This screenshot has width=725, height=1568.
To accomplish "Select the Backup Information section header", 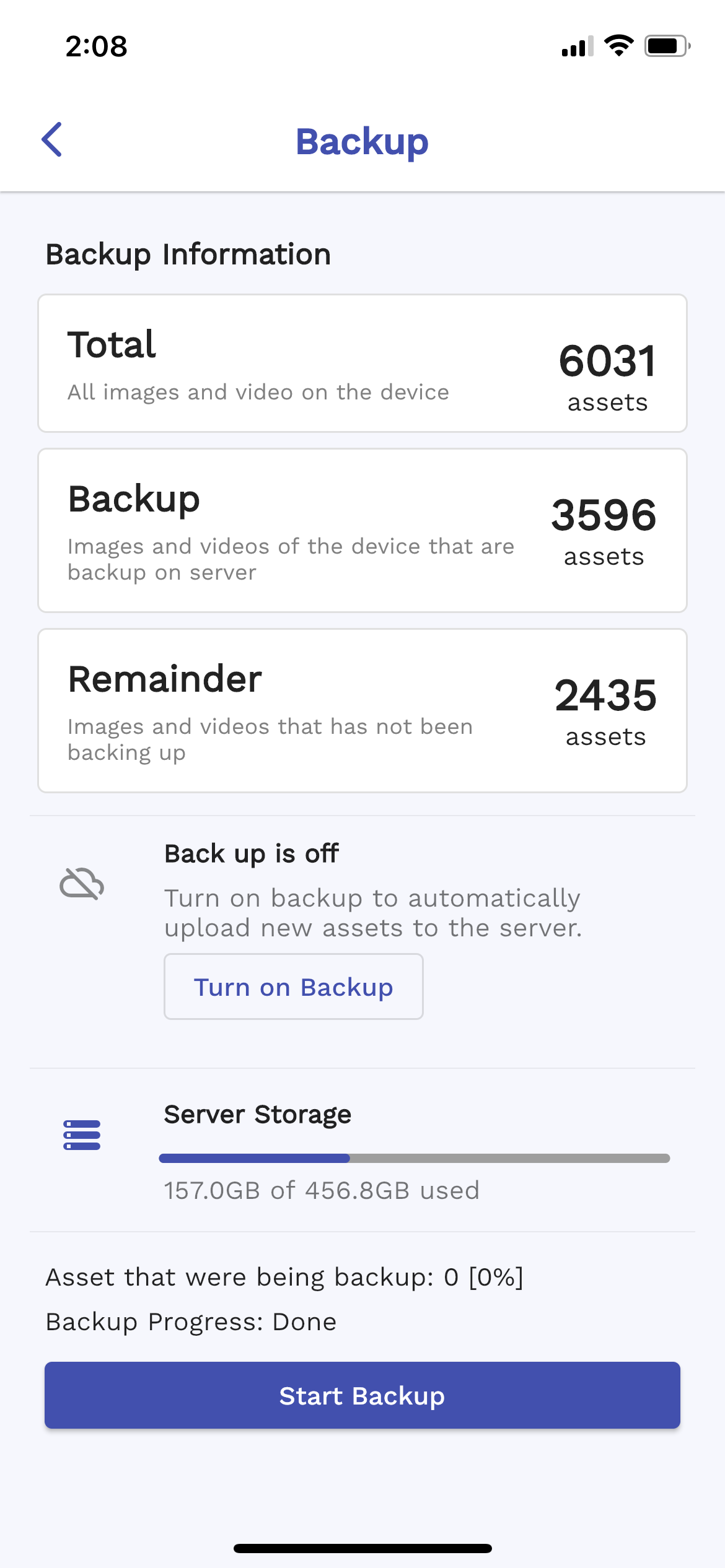I will click(188, 254).
